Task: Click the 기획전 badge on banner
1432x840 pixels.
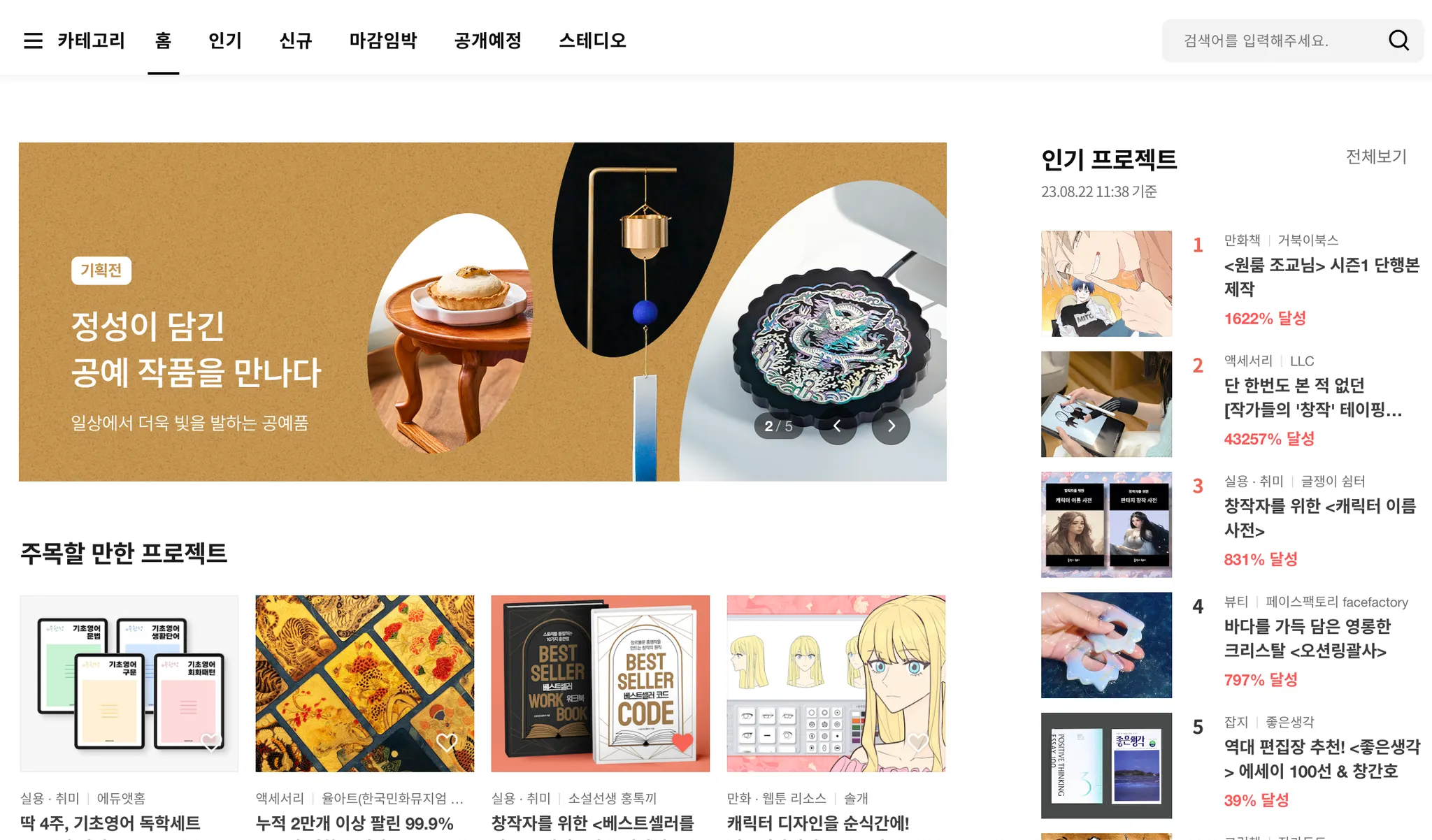Action: 101,270
